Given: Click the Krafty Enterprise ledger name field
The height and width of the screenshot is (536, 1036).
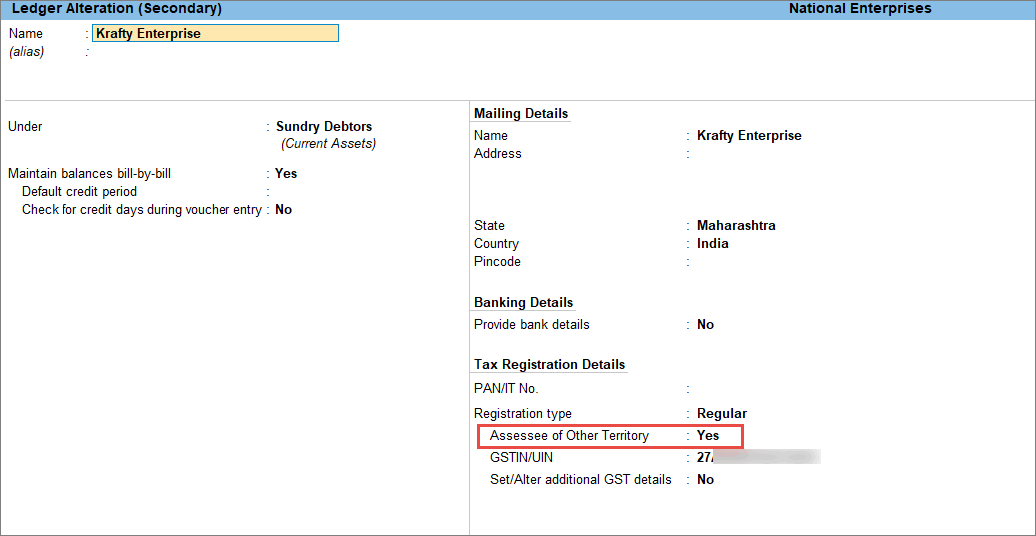Looking at the screenshot, I should [x=215, y=33].
